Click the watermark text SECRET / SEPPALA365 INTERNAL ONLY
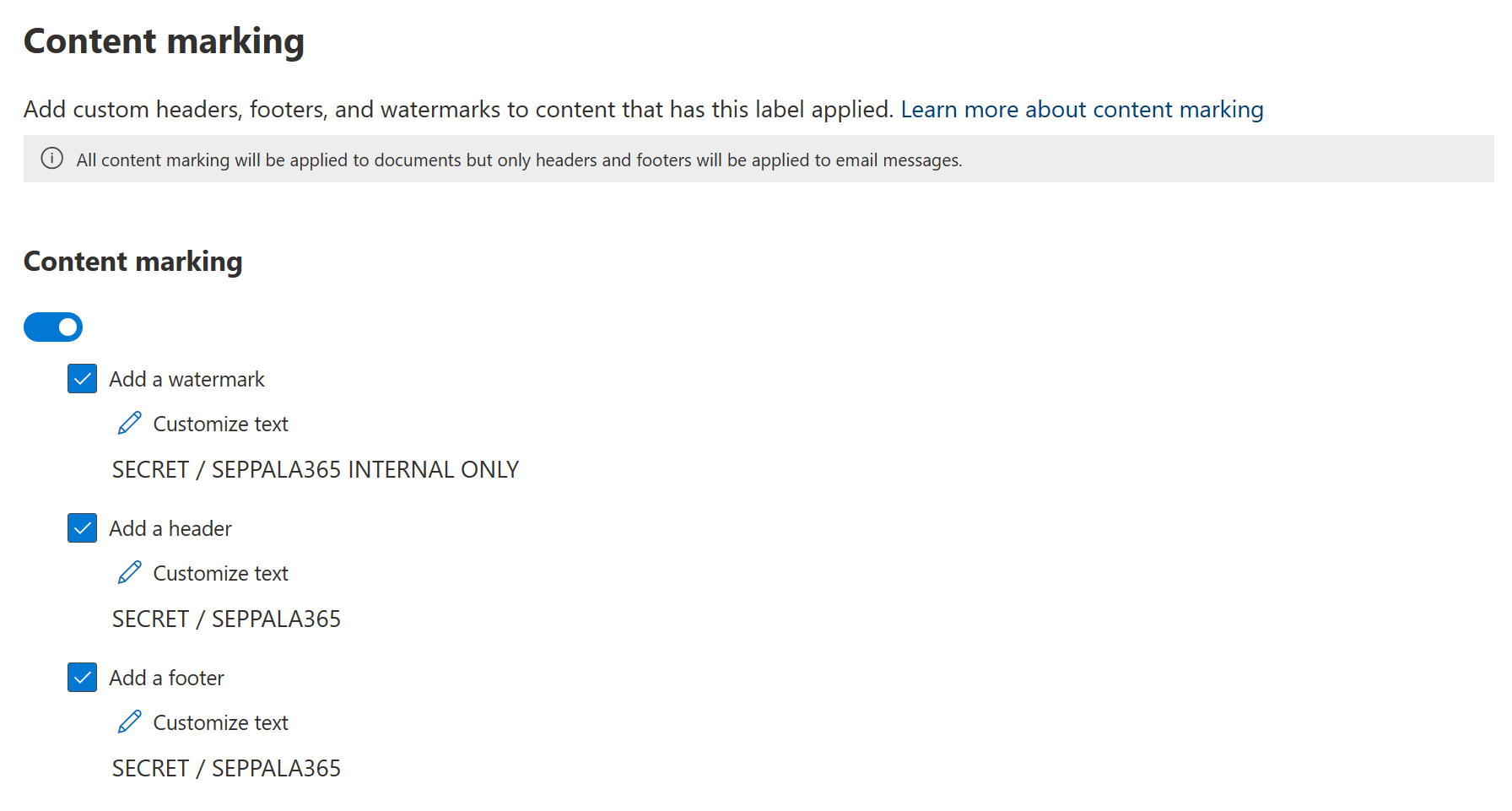The width and height of the screenshot is (1512, 811). 315,470
